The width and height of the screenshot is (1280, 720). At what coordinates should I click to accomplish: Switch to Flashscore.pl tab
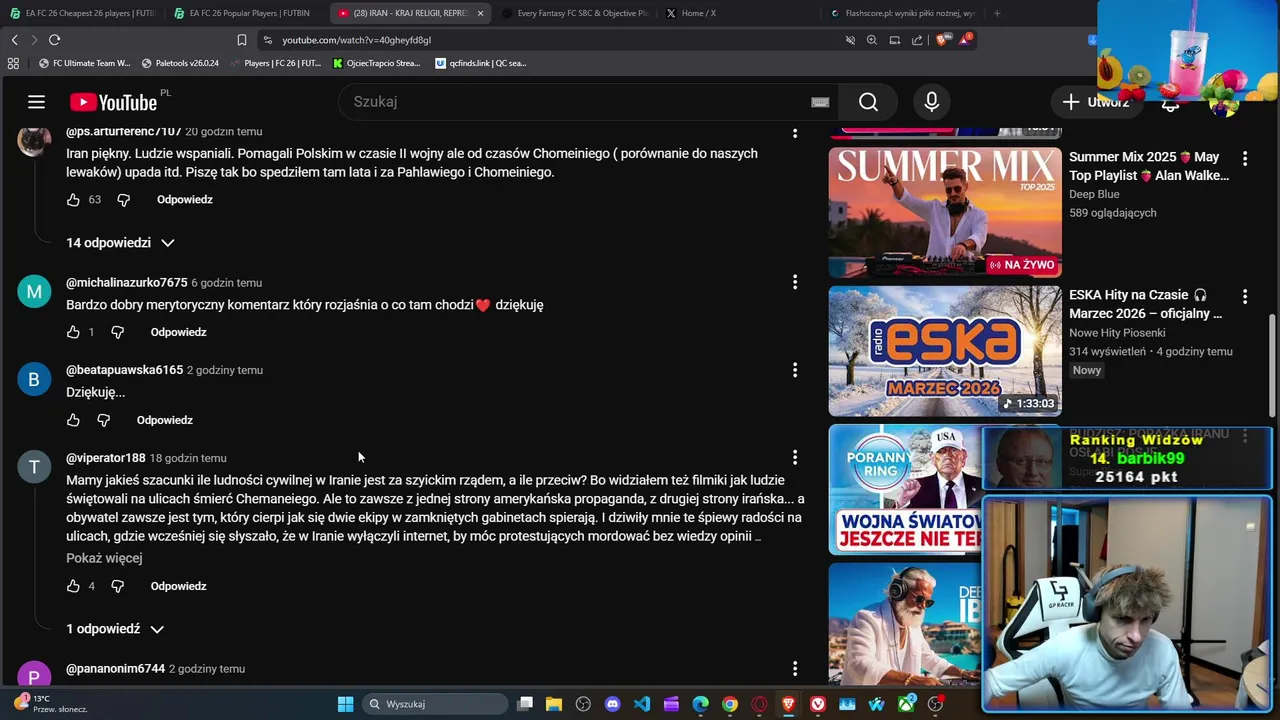coord(905,13)
